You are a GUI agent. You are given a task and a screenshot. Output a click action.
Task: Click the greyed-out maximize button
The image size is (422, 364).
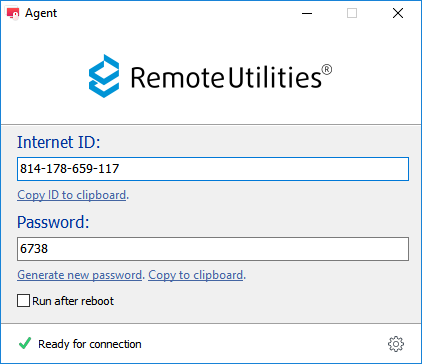tap(352, 13)
